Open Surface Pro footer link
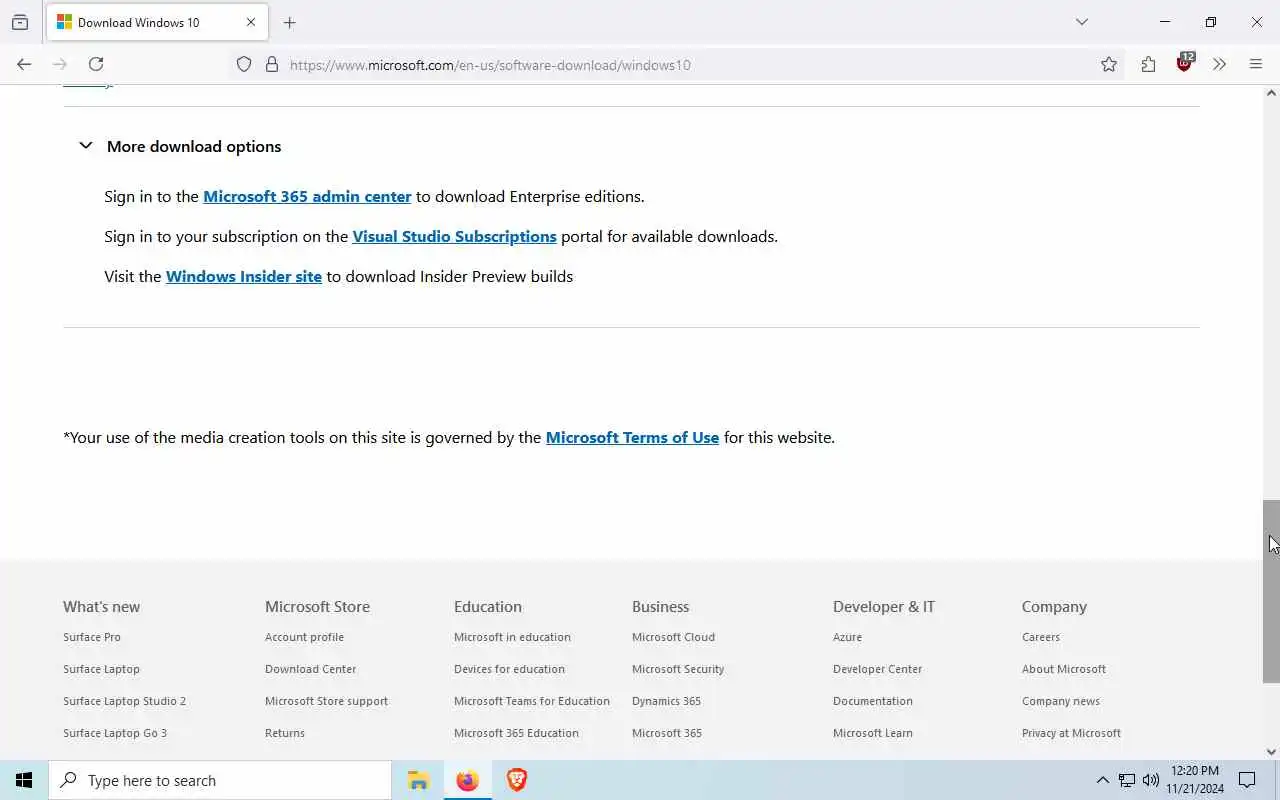 point(92,637)
